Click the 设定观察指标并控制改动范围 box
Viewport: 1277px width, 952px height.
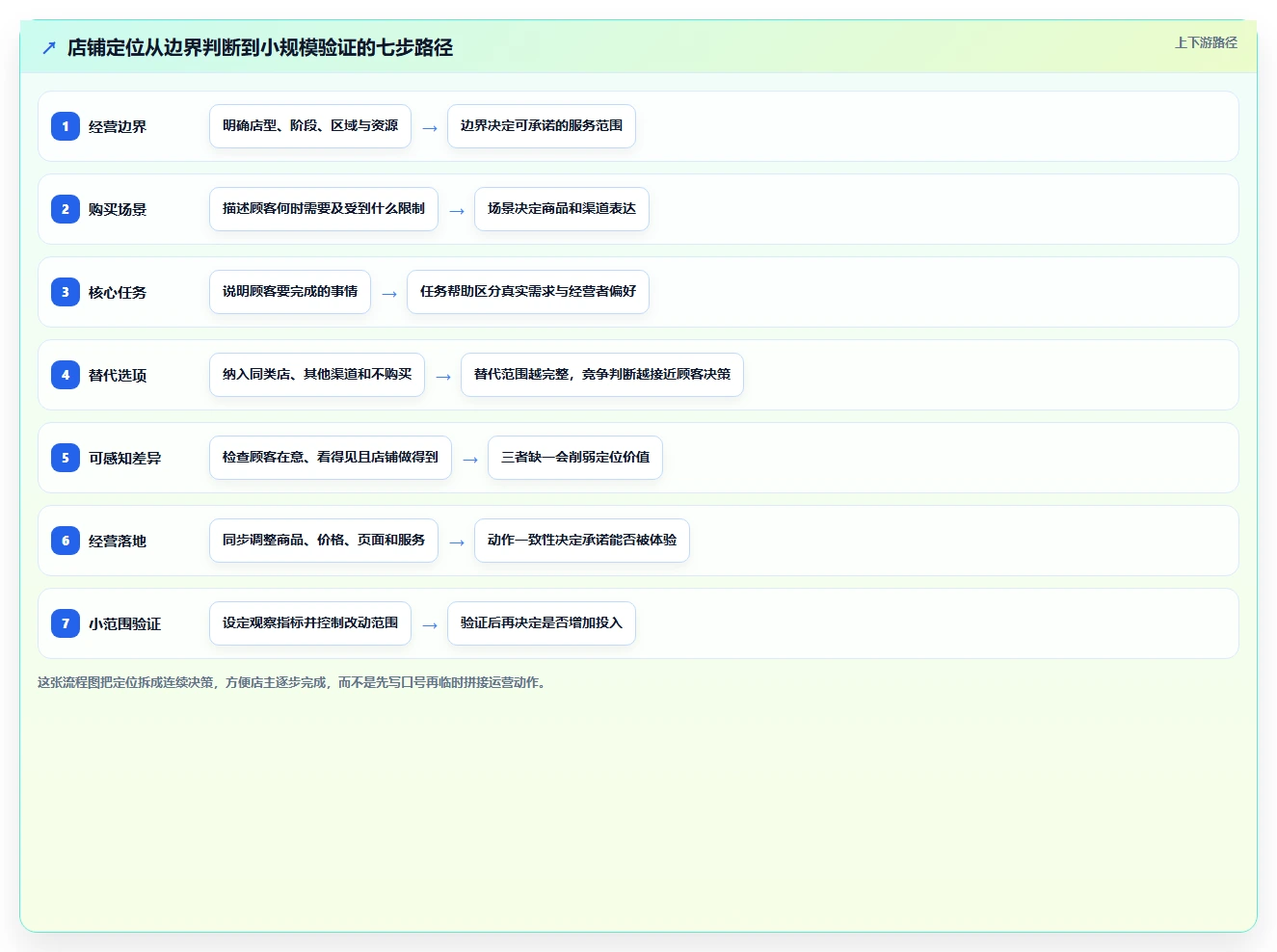[x=310, y=623]
